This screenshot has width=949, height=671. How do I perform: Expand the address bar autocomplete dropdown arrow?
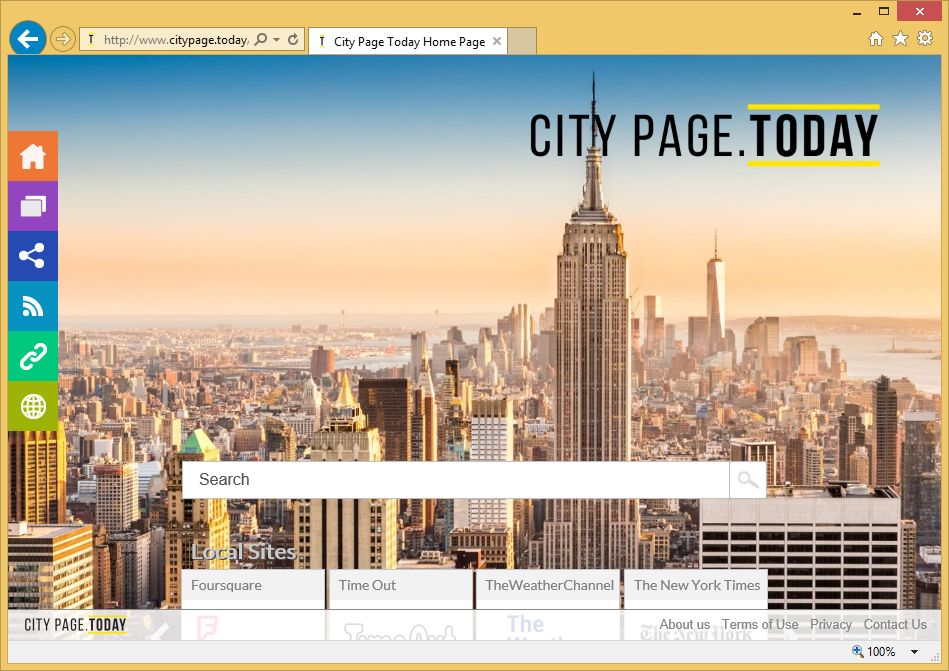tap(277, 40)
